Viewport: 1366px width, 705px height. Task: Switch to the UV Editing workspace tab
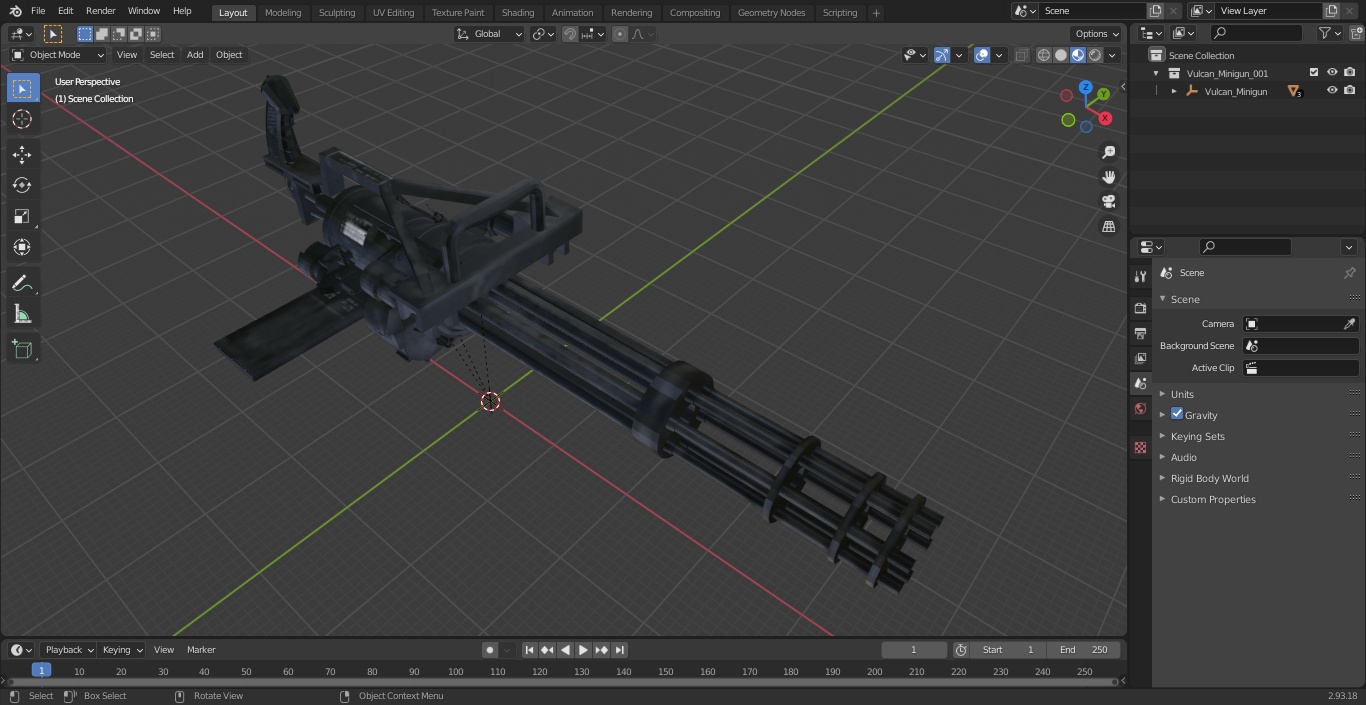click(x=393, y=13)
